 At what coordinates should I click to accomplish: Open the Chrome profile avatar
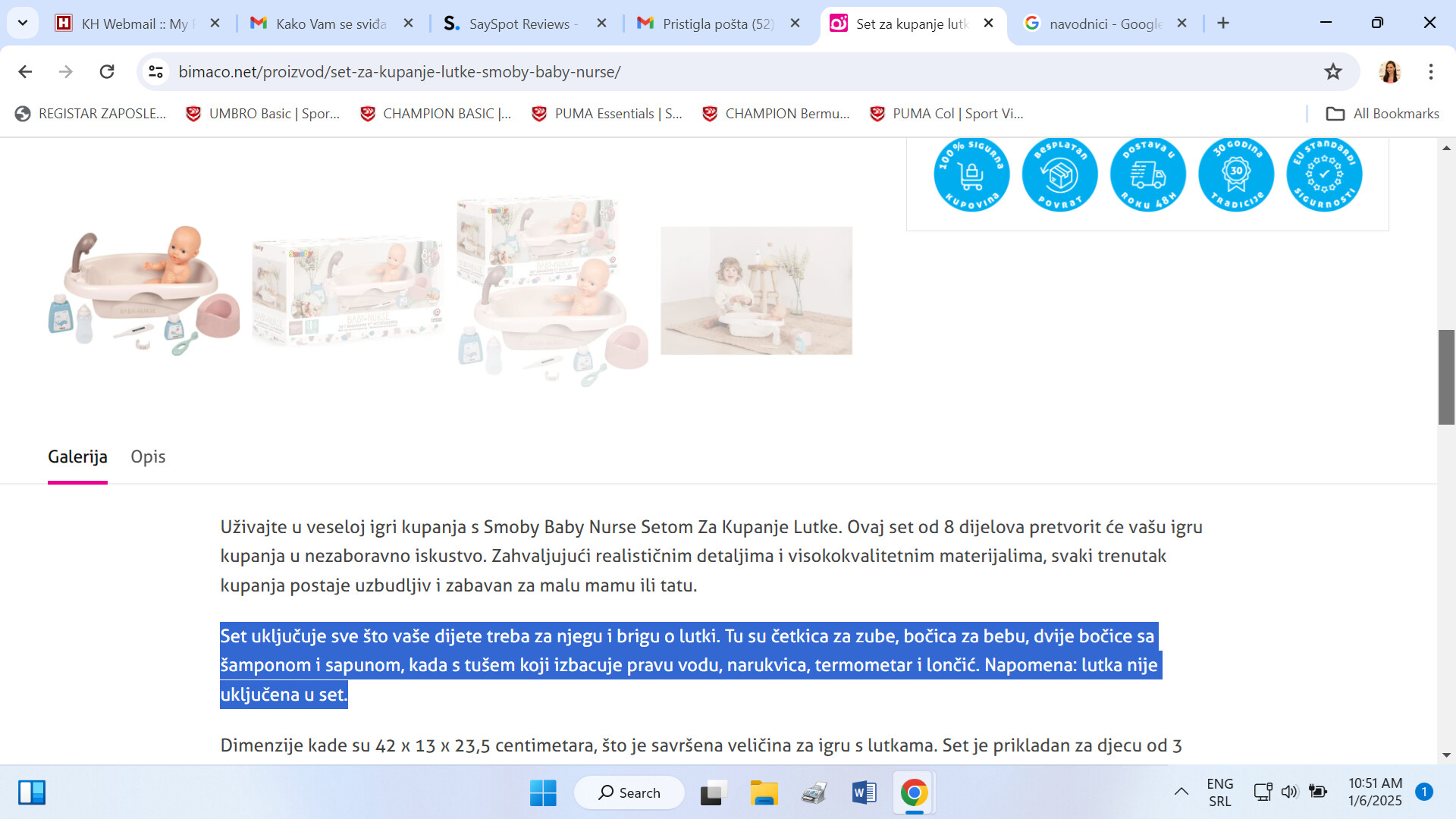click(x=1389, y=71)
